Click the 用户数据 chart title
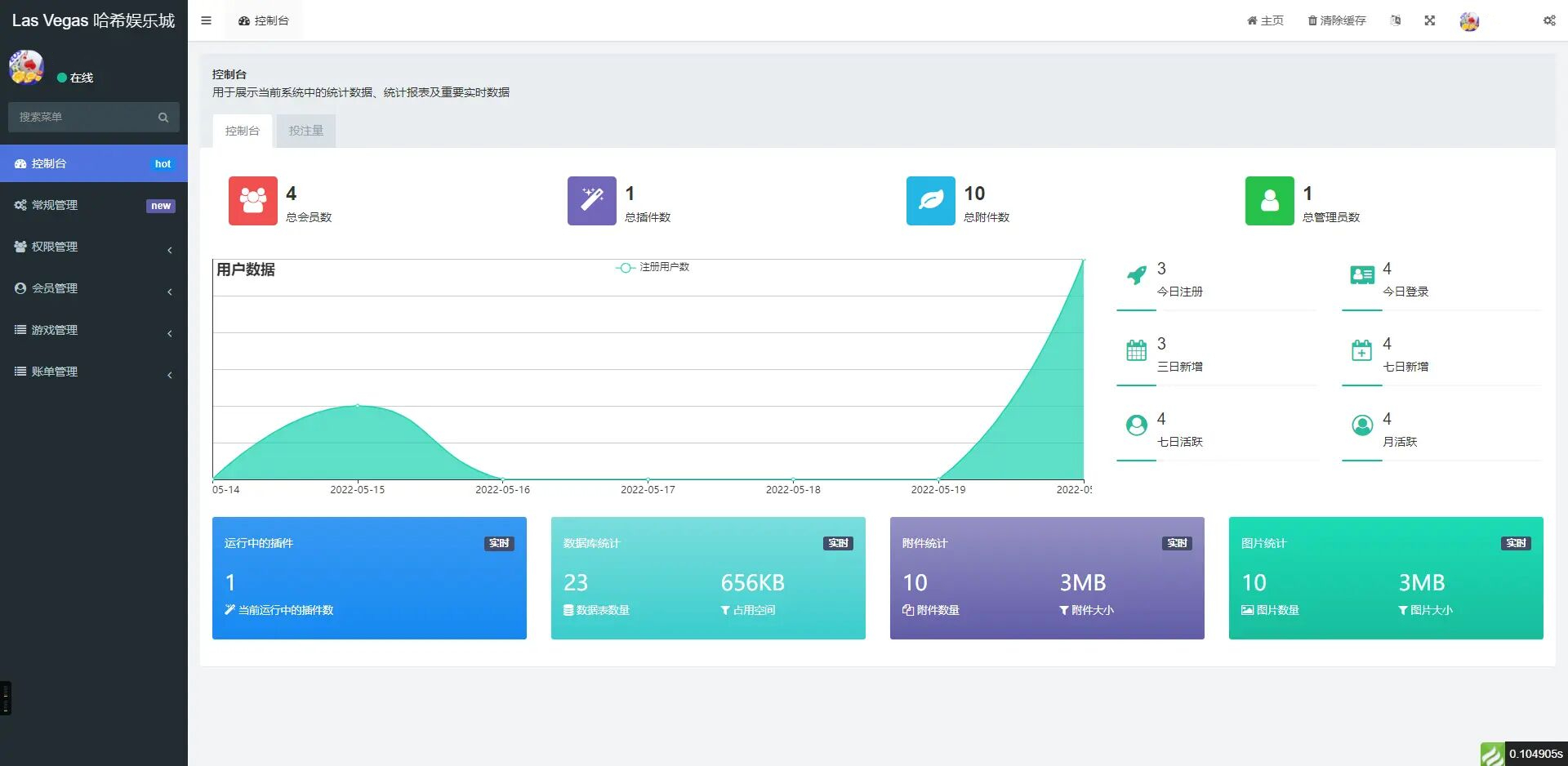Image resolution: width=1568 pixels, height=766 pixels. point(246,269)
